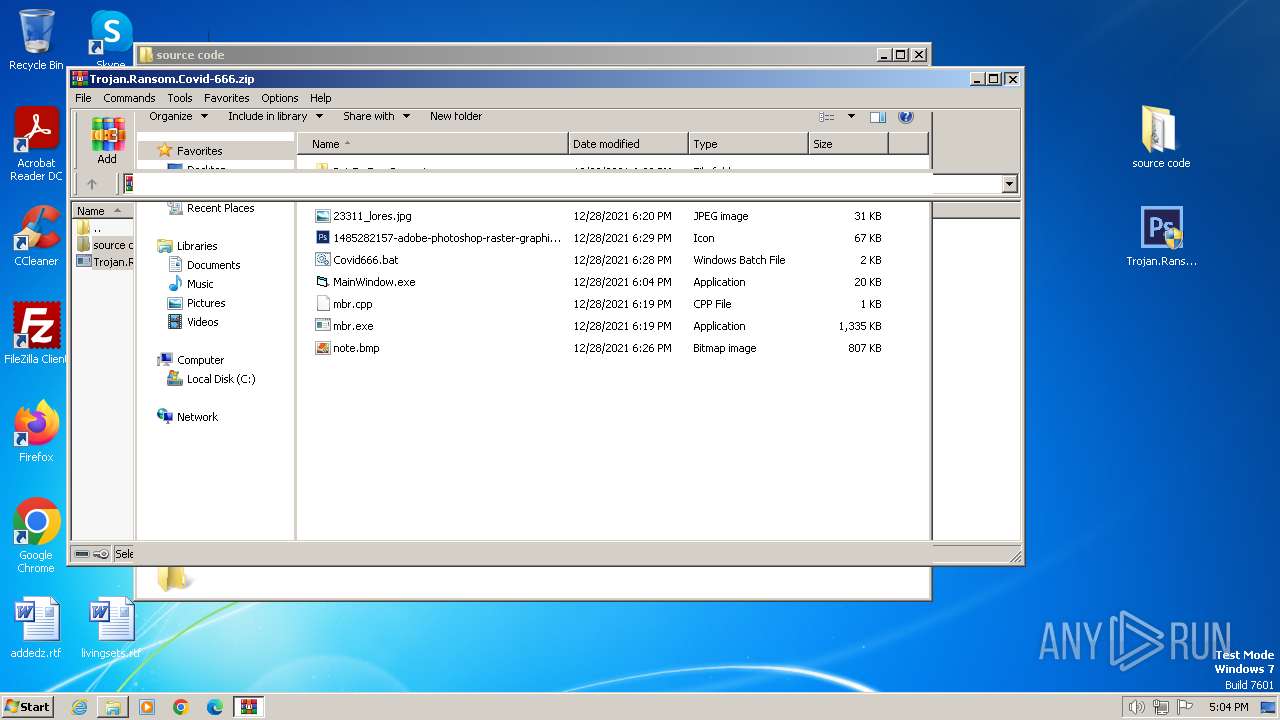The width and height of the screenshot is (1280, 720).
Task: Open the Commands menu
Action: pos(129,98)
